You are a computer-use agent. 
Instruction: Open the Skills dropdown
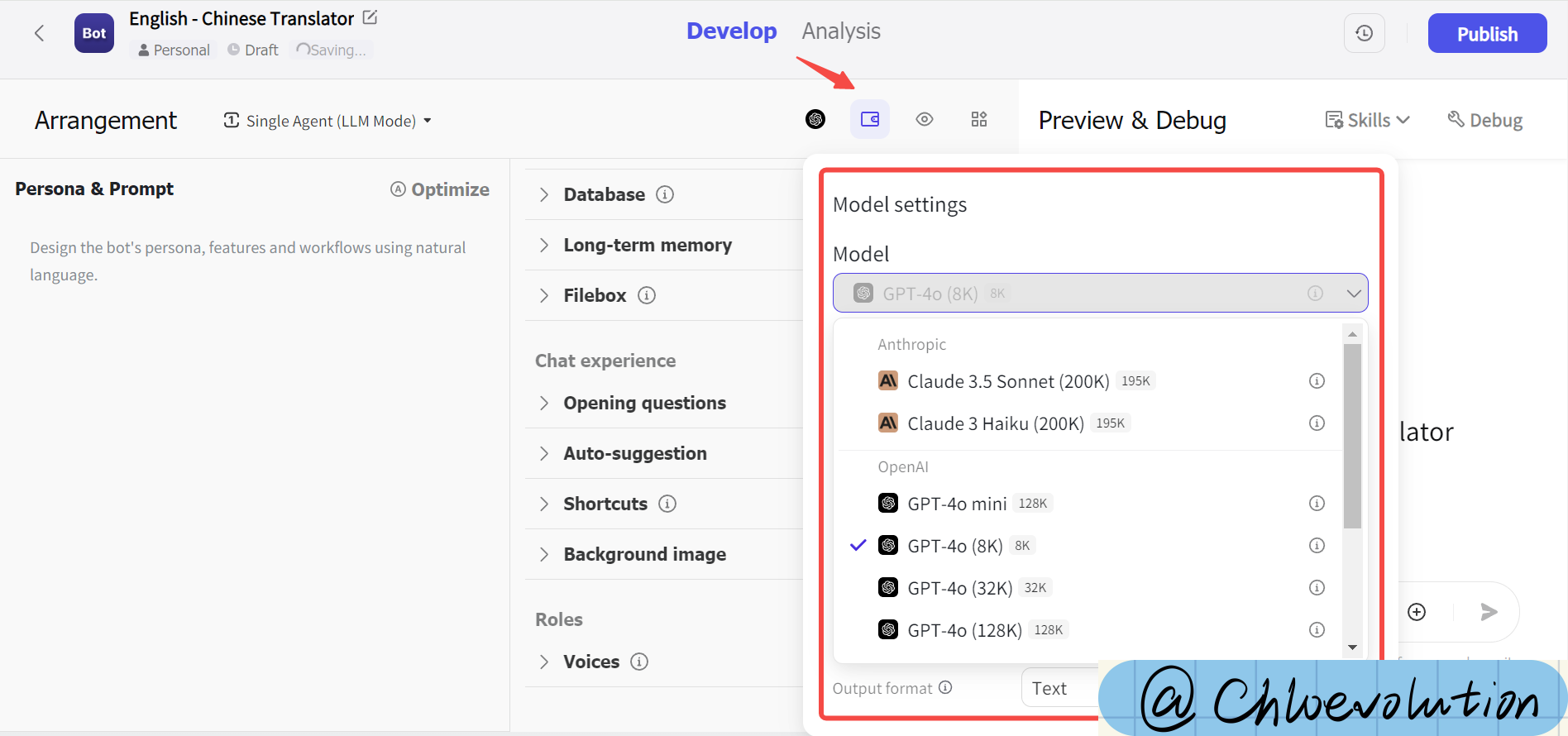1367,120
